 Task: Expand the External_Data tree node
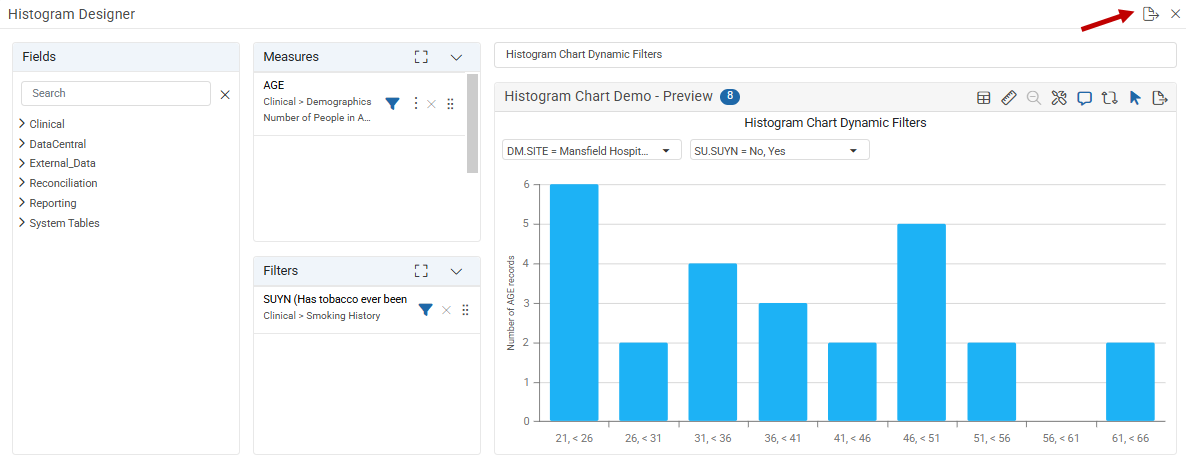pos(23,163)
